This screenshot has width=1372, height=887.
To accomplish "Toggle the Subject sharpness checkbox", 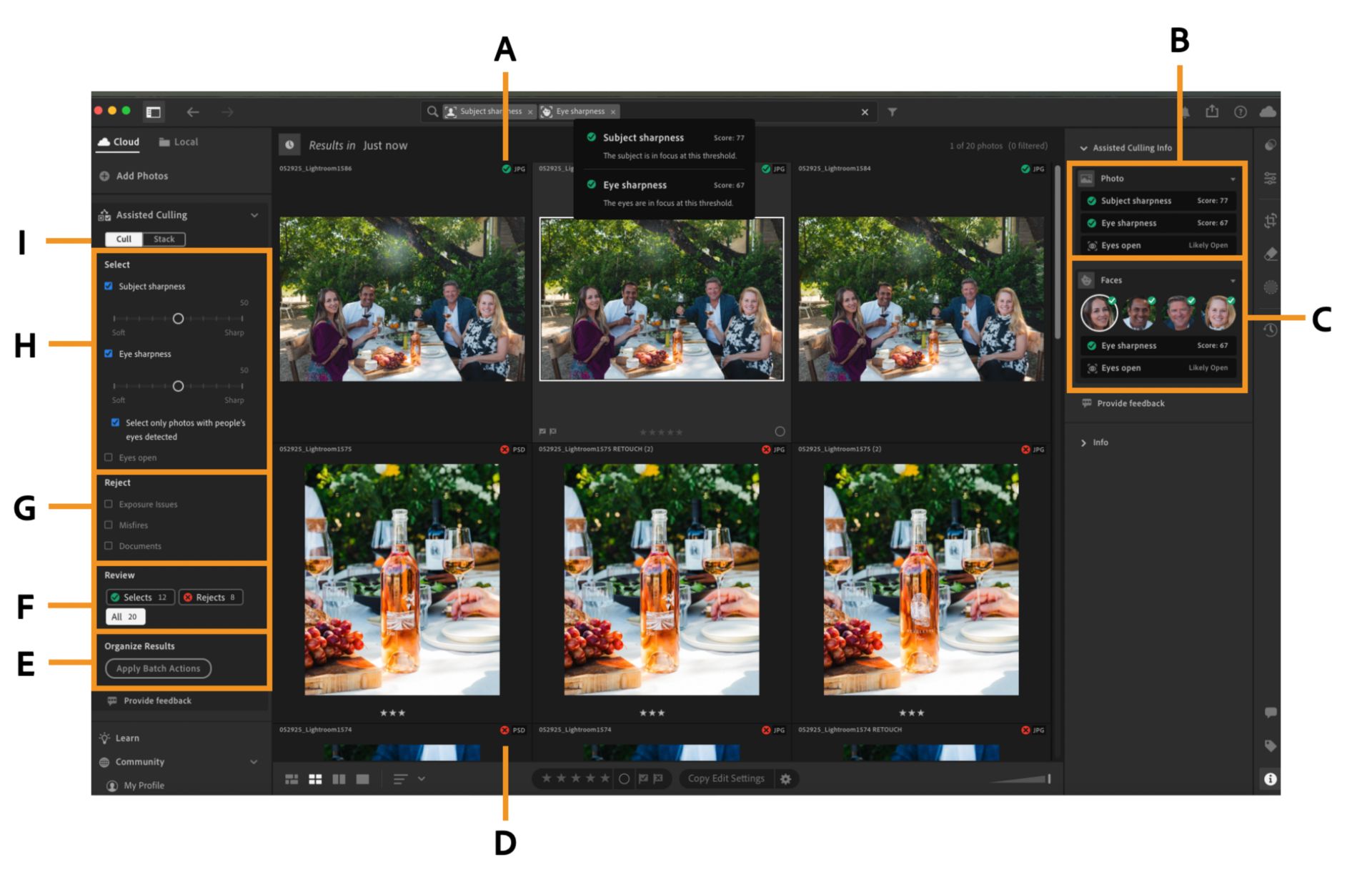I will pyautogui.click(x=109, y=286).
